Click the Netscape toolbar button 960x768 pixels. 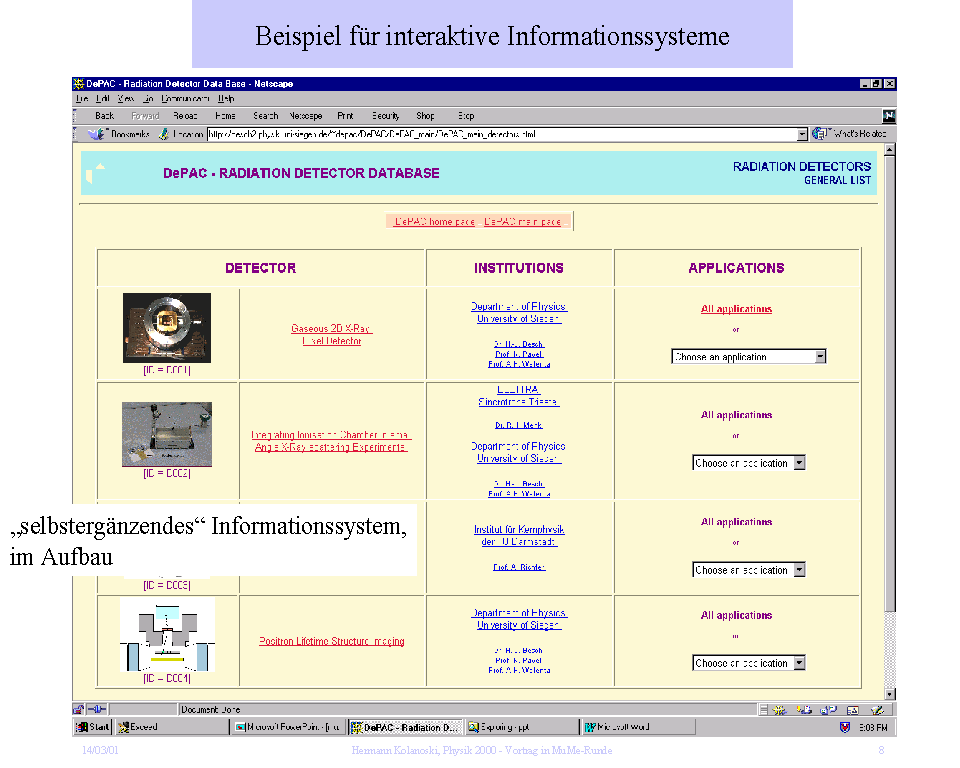tap(306, 116)
